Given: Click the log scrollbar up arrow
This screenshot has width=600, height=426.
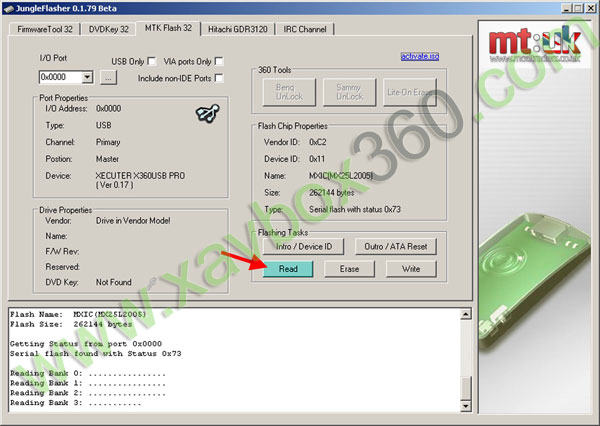Looking at the screenshot, I should (465, 314).
